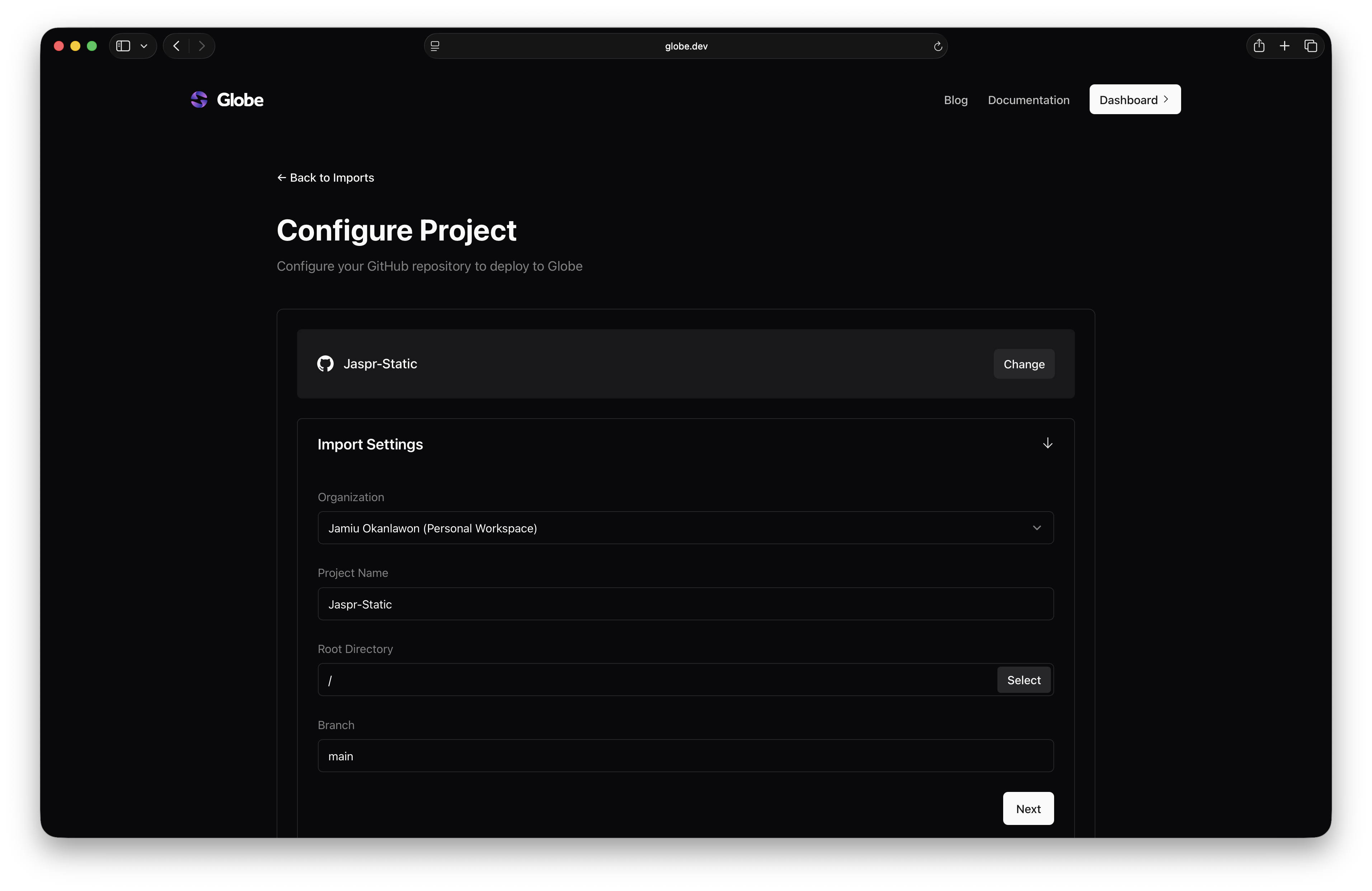Open the sidebar options chevron dropdown
Image resolution: width=1372 pixels, height=891 pixels.
click(x=144, y=46)
